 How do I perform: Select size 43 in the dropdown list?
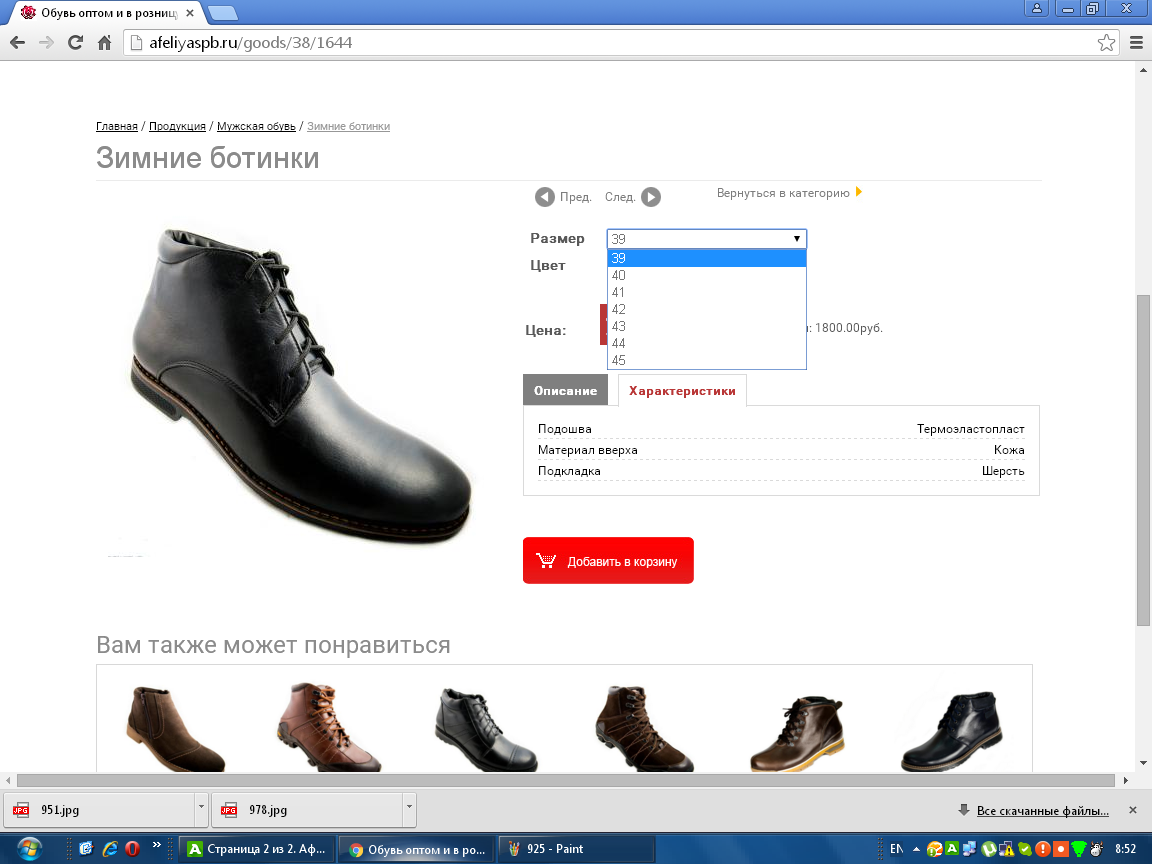pyautogui.click(x=707, y=326)
